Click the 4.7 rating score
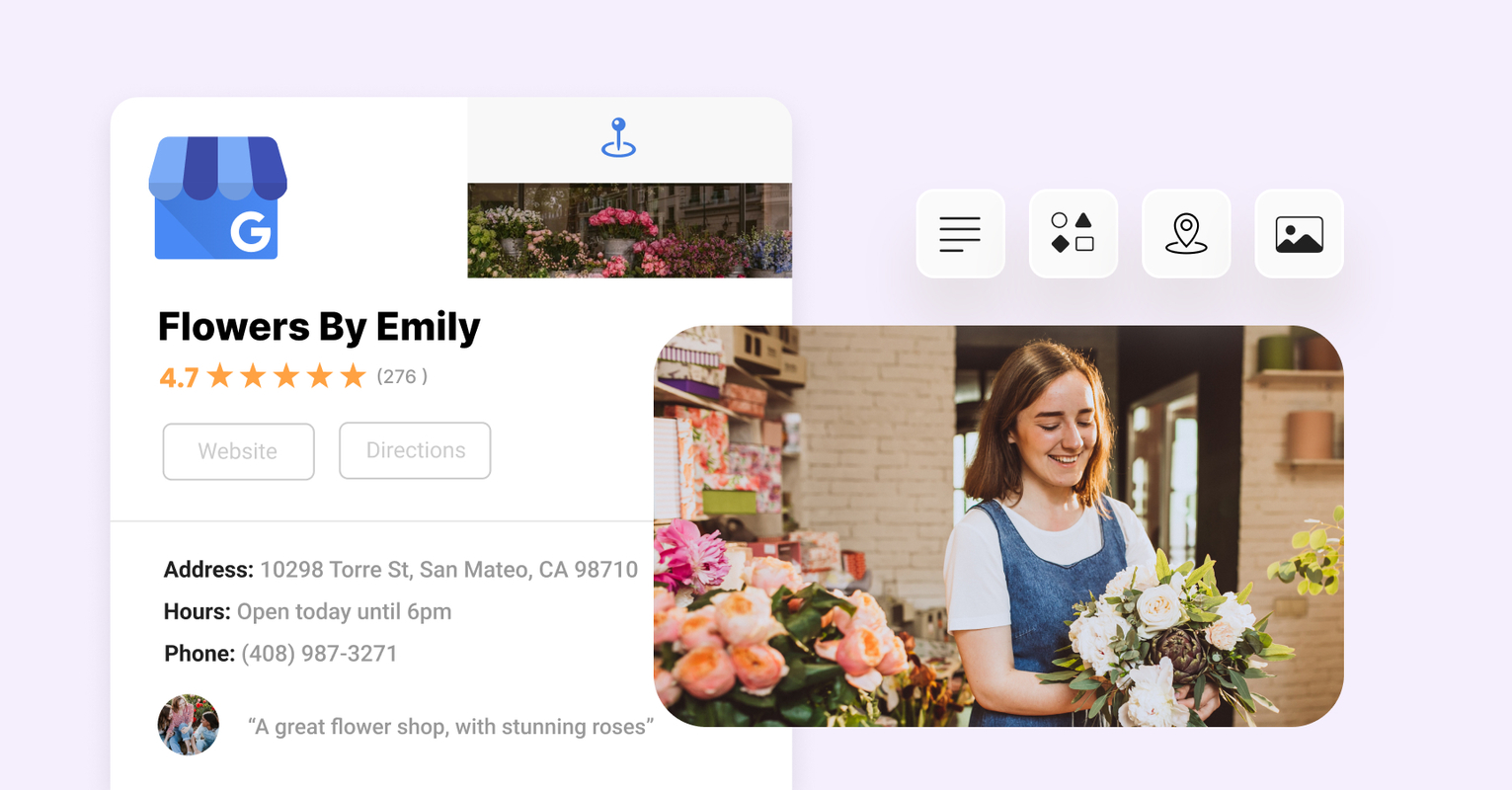 (x=178, y=376)
